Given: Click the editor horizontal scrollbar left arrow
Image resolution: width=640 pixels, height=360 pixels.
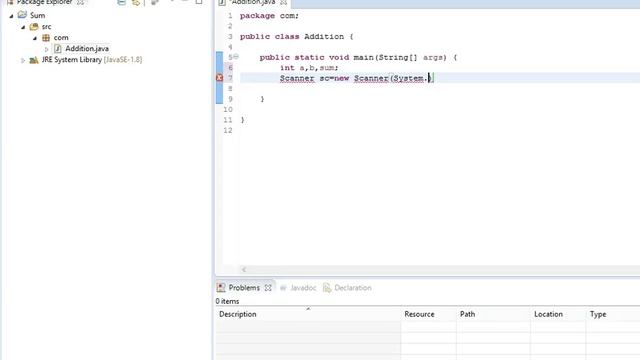Looking at the screenshot, I should 244,269.
